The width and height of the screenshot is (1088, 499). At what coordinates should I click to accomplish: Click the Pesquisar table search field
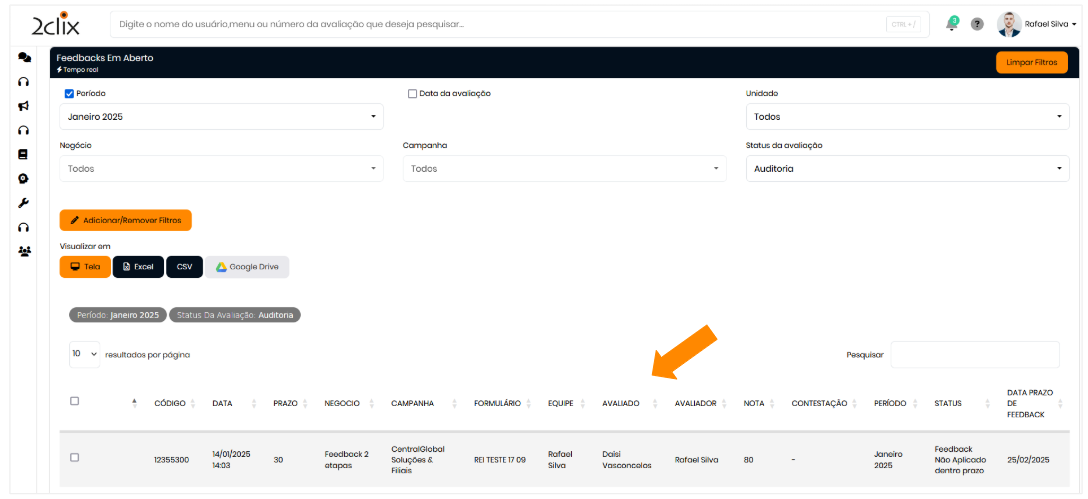click(x=974, y=354)
